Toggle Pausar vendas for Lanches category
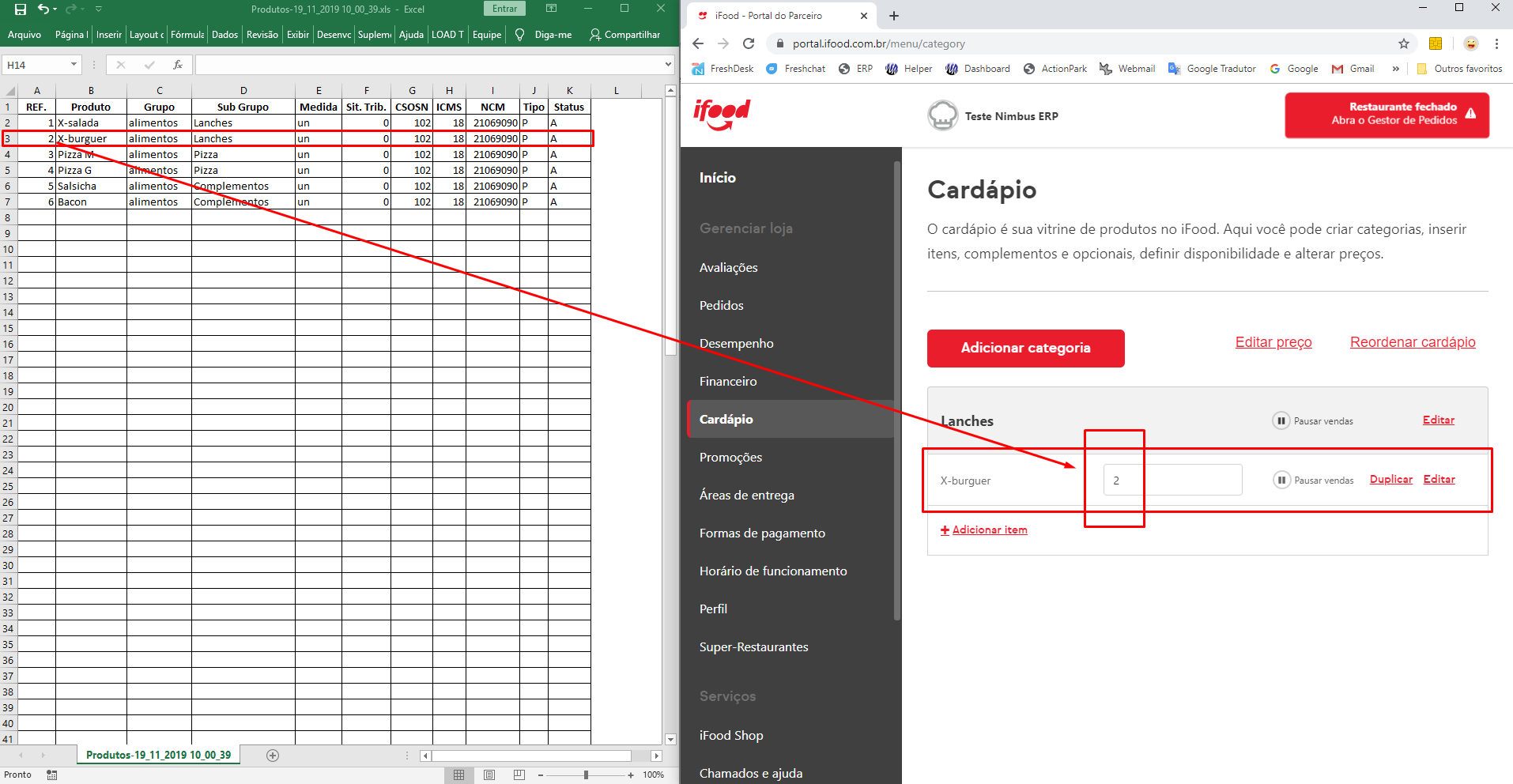The width and height of the screenshot is (1513, 784). point(1313,420)
